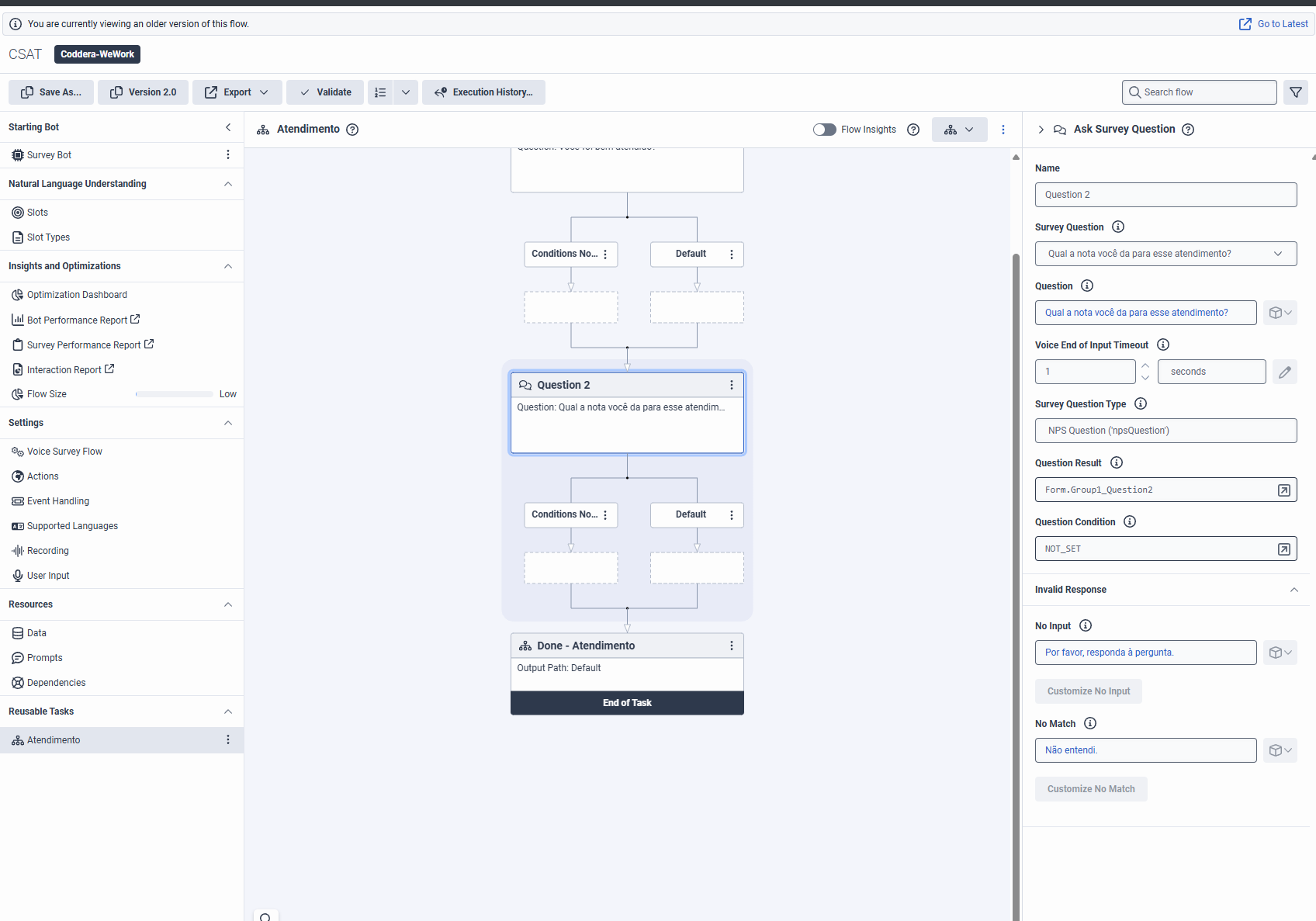
Task: Collapse Insights and Optimizations section
Action: 228,266
